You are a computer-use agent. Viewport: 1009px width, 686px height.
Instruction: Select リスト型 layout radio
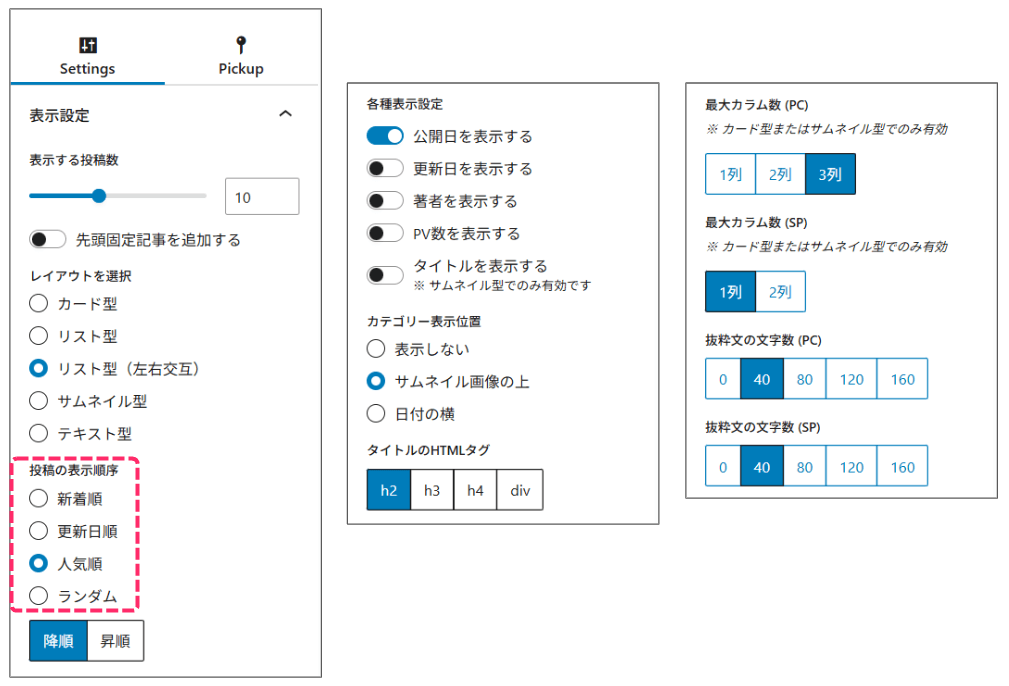tap(39, 335)
